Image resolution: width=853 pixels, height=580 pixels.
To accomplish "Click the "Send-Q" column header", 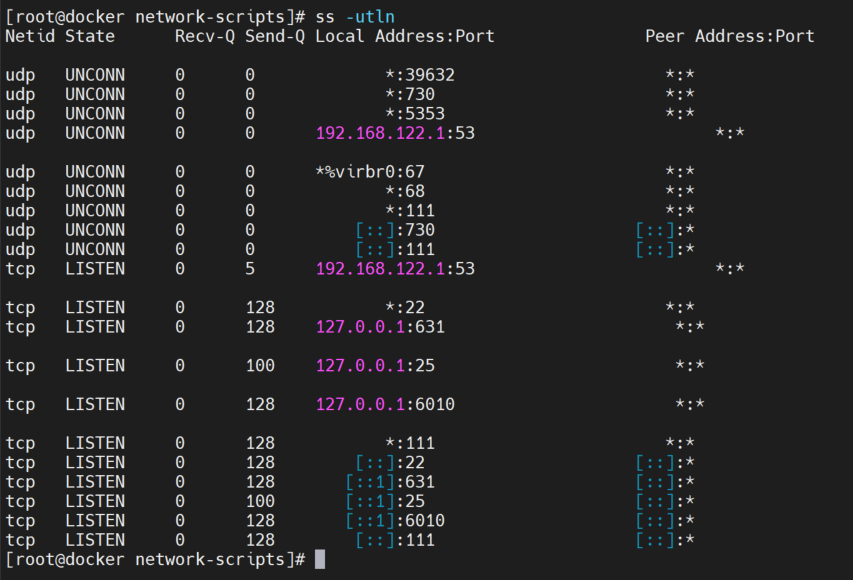I will [x=275, y=36].
